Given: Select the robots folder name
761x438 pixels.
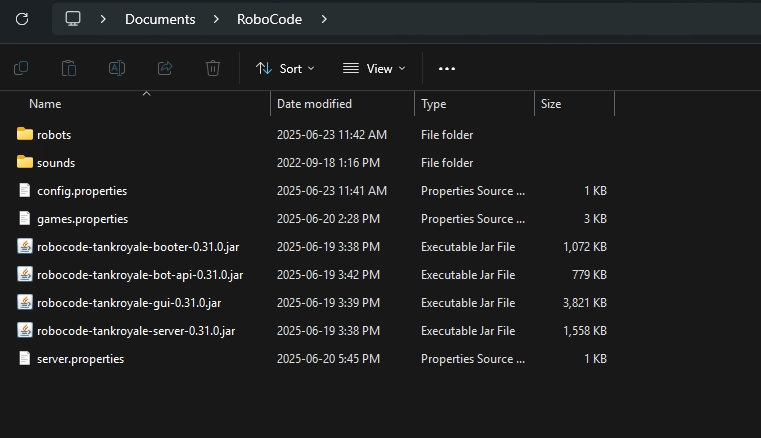Looking at the screenshot, I should [54, 135].
